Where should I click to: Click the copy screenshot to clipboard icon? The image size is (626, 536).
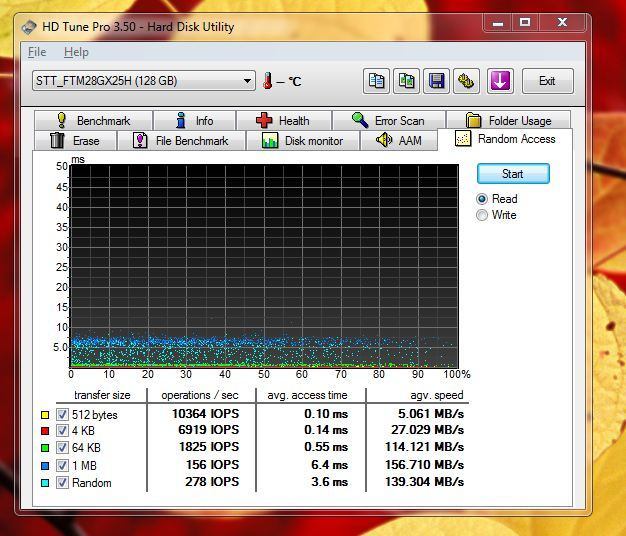point(406,81)
